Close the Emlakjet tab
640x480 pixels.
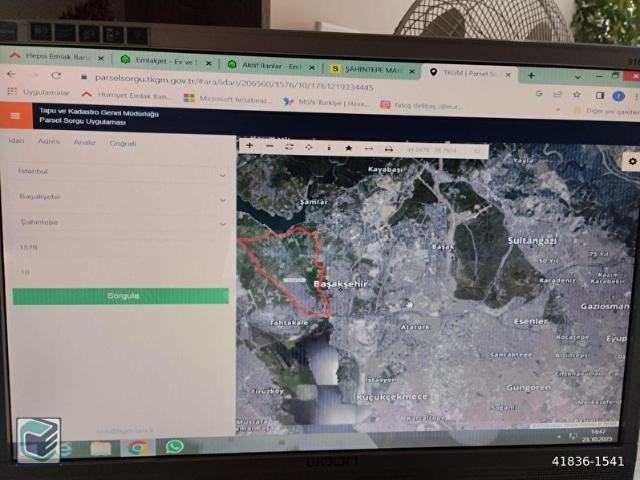coord(209,63)
